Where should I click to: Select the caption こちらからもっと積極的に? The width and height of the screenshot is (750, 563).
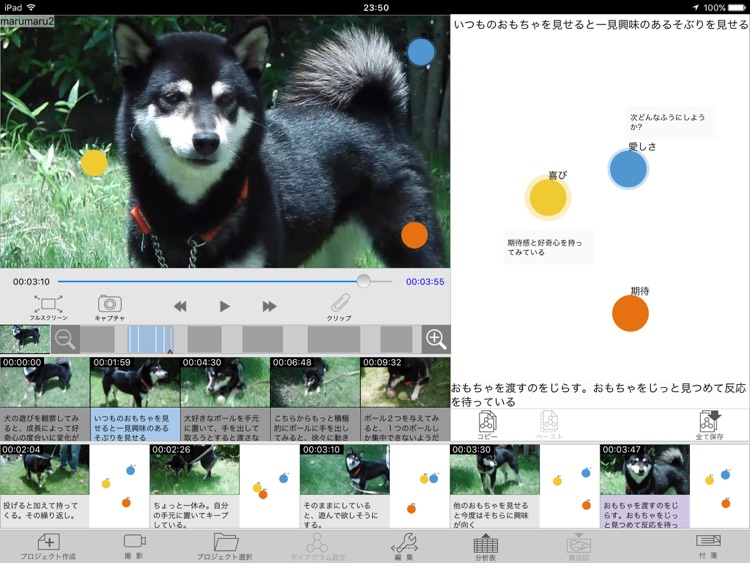coord(315,424)
